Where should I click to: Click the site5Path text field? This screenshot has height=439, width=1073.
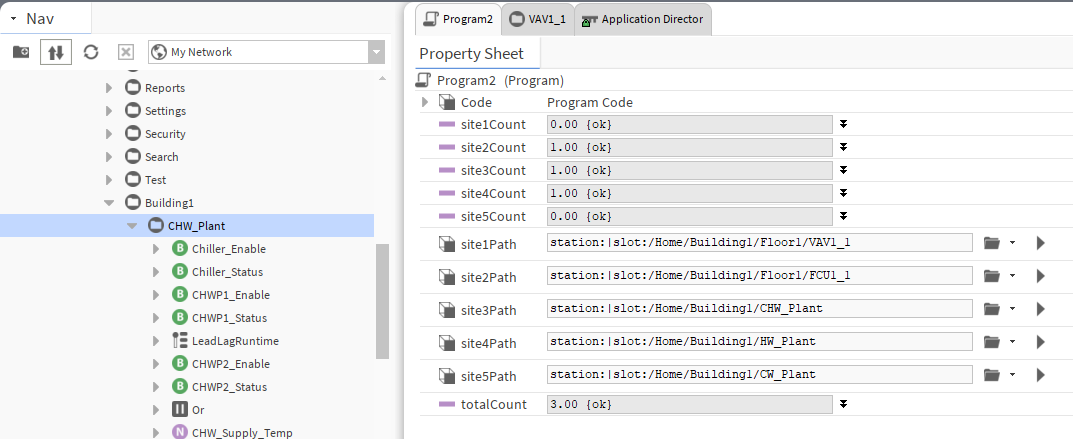coord(759,375)
